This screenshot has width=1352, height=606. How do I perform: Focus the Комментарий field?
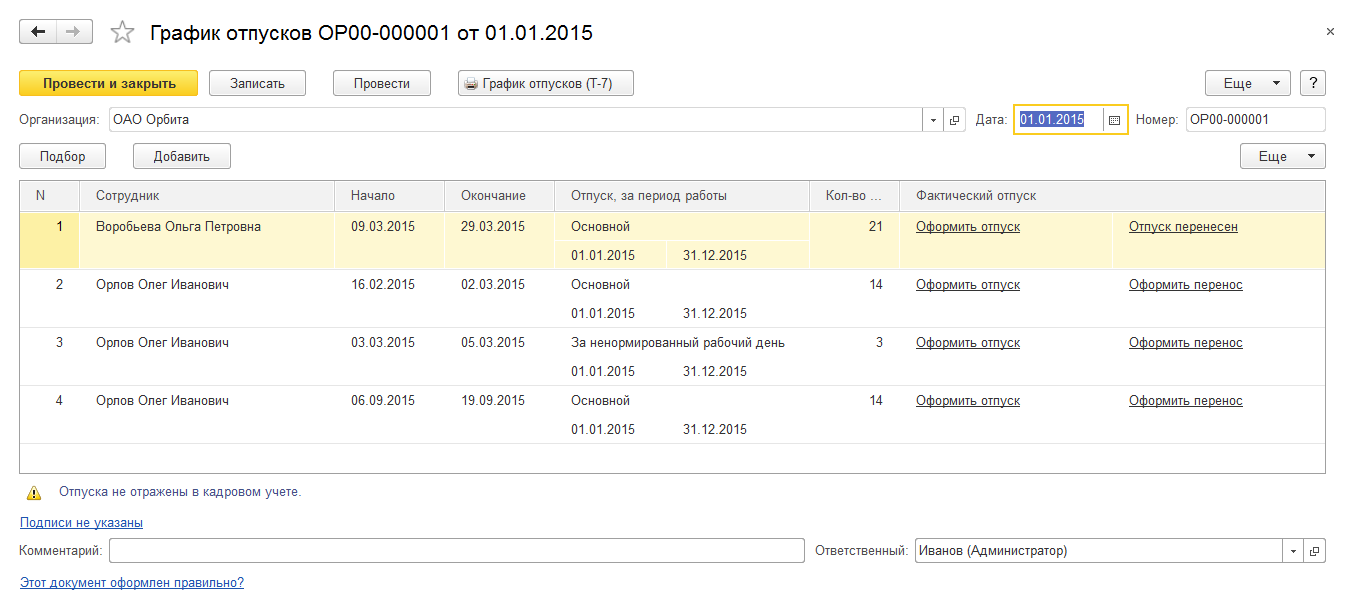[x=457, y=551]
